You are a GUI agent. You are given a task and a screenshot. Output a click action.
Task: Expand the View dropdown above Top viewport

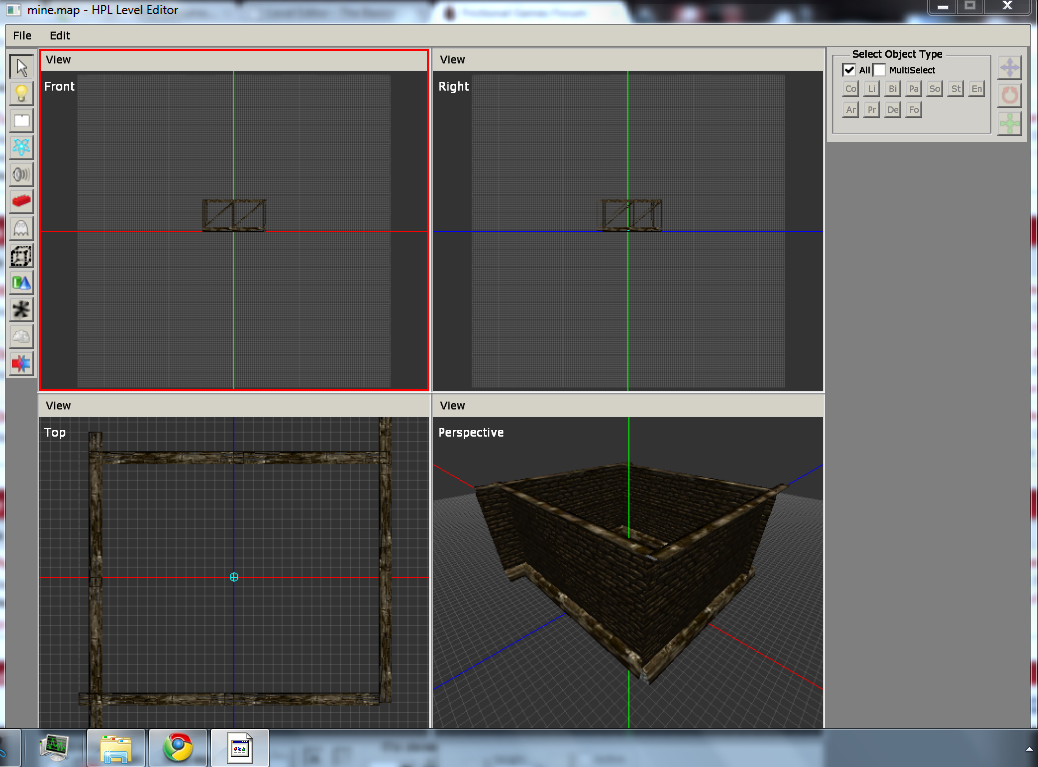tap(59, 406)
